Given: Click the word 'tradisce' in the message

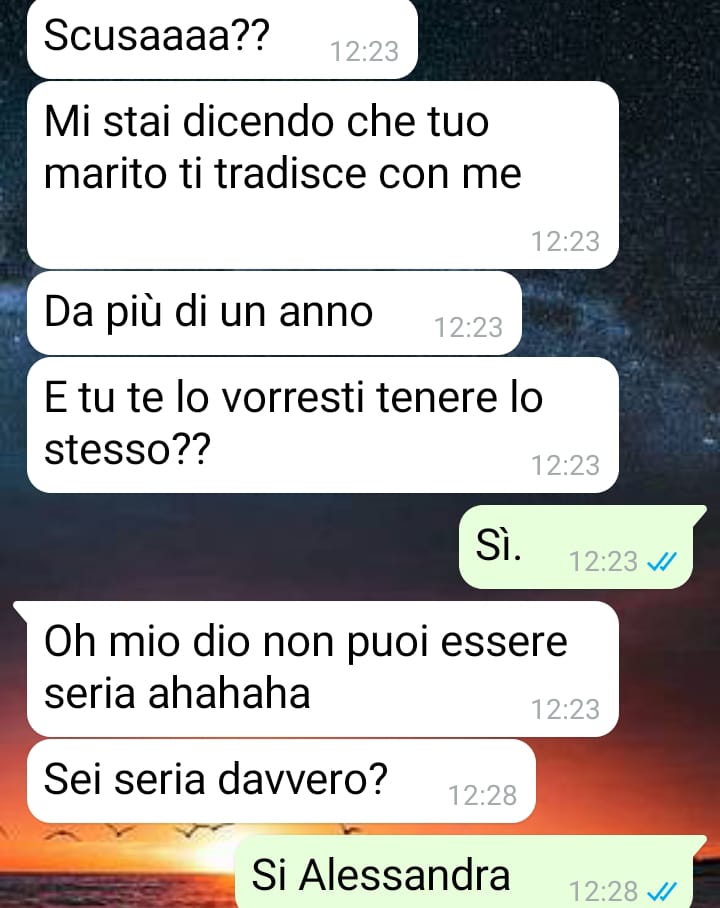Looking at the screenshot, I should tap(291, 173).
